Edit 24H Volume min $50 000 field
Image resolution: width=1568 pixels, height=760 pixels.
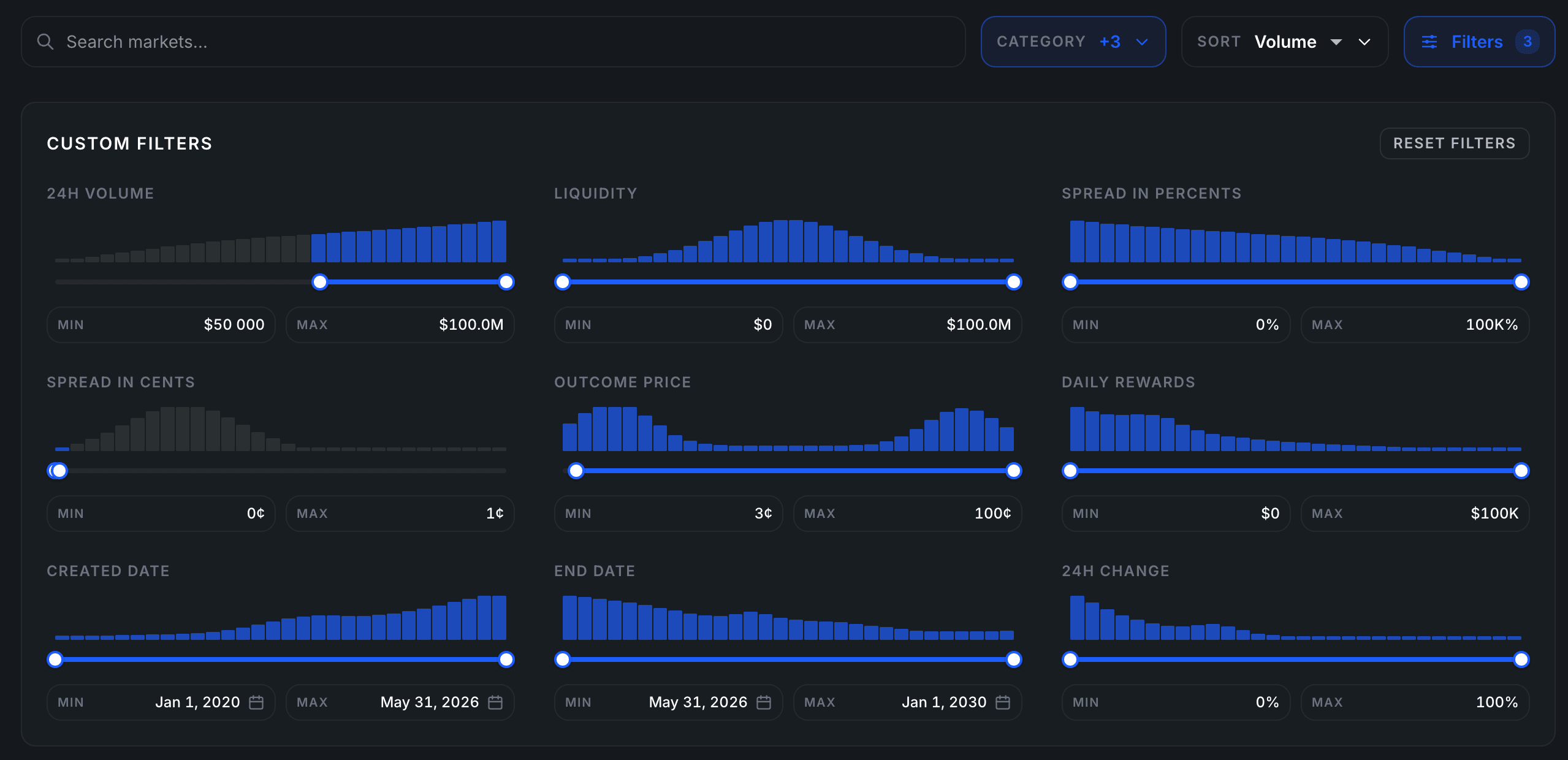pyautogui.click(x=161, y=325)
